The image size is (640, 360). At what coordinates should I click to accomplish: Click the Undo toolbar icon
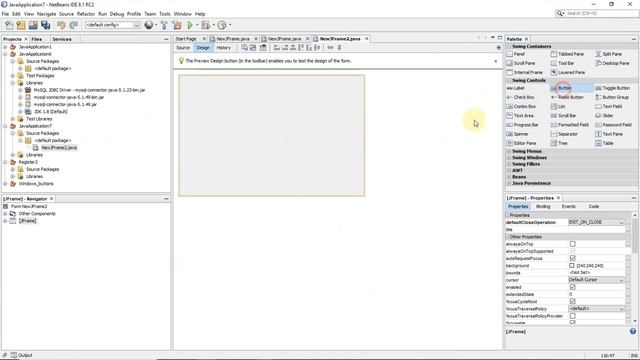point(61,25)
